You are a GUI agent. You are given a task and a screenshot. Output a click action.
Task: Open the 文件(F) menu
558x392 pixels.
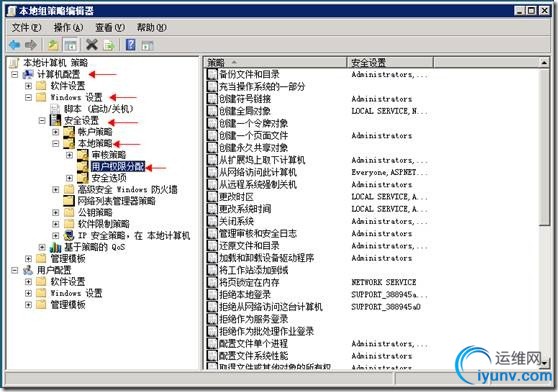click(26, 27)
